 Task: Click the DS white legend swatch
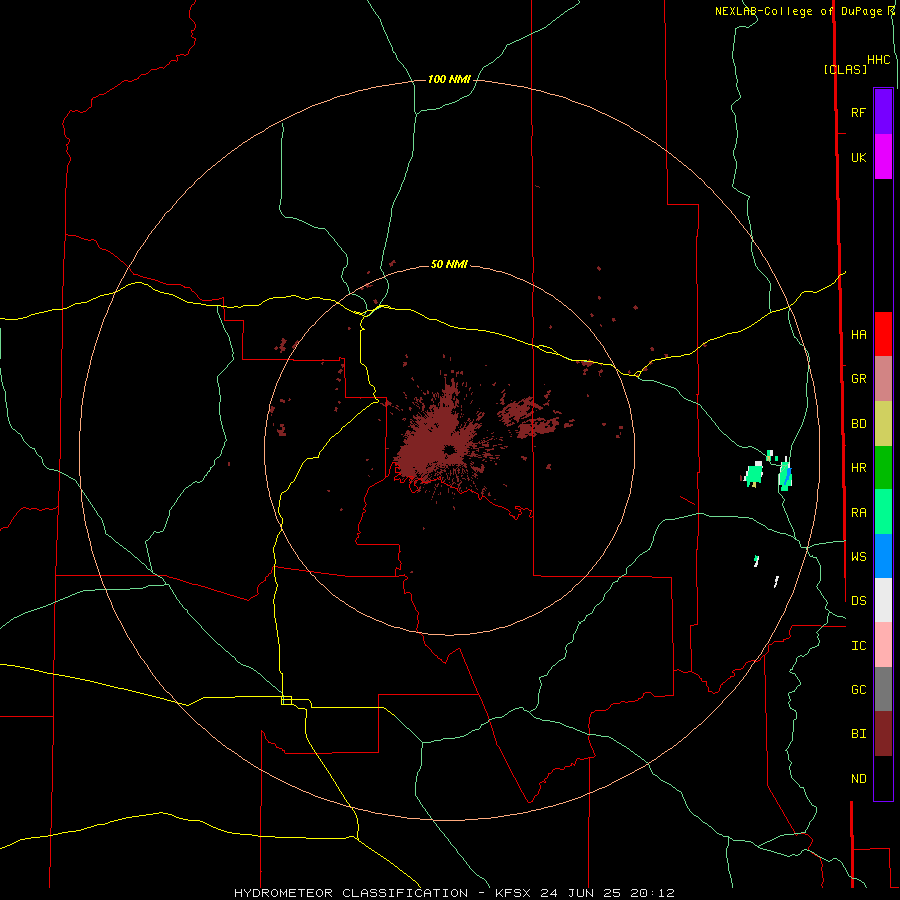point(883,600)
